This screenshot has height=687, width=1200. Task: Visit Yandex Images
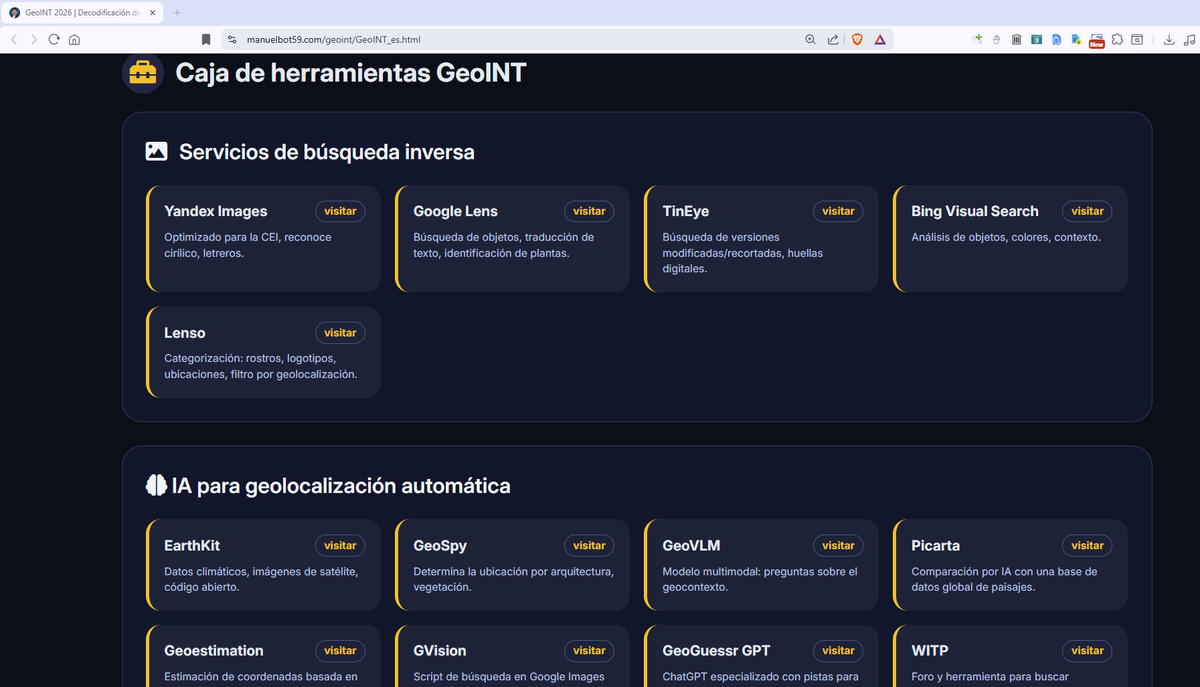point(340,211)
